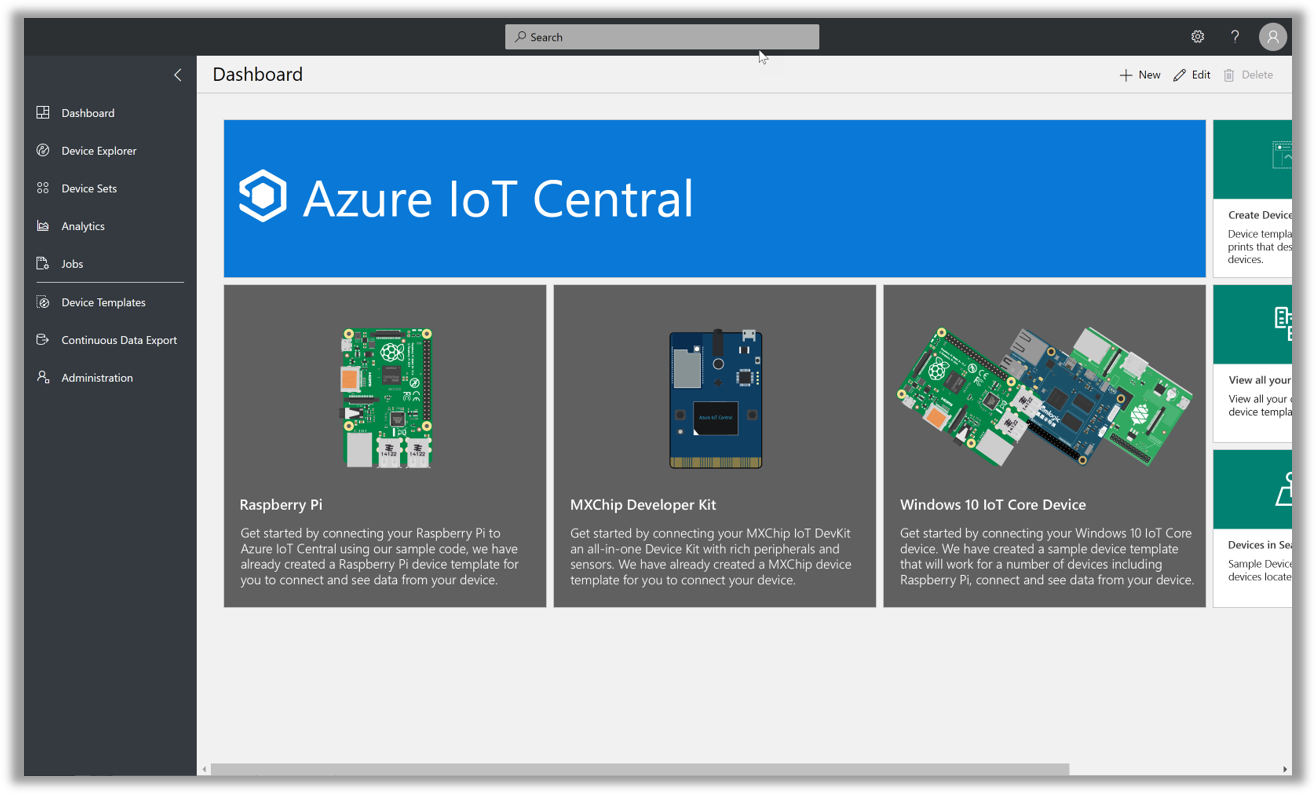
Task: Focus the Search input field
Action: (662, 37)
